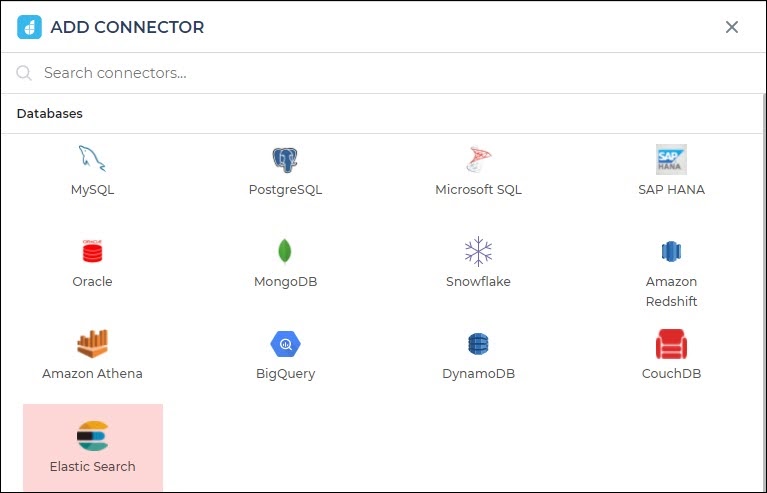Click the blue app logo beside Add Connector
Image resolution: width=767 pixels, height=493 pixels.
[x=29, y=27]
